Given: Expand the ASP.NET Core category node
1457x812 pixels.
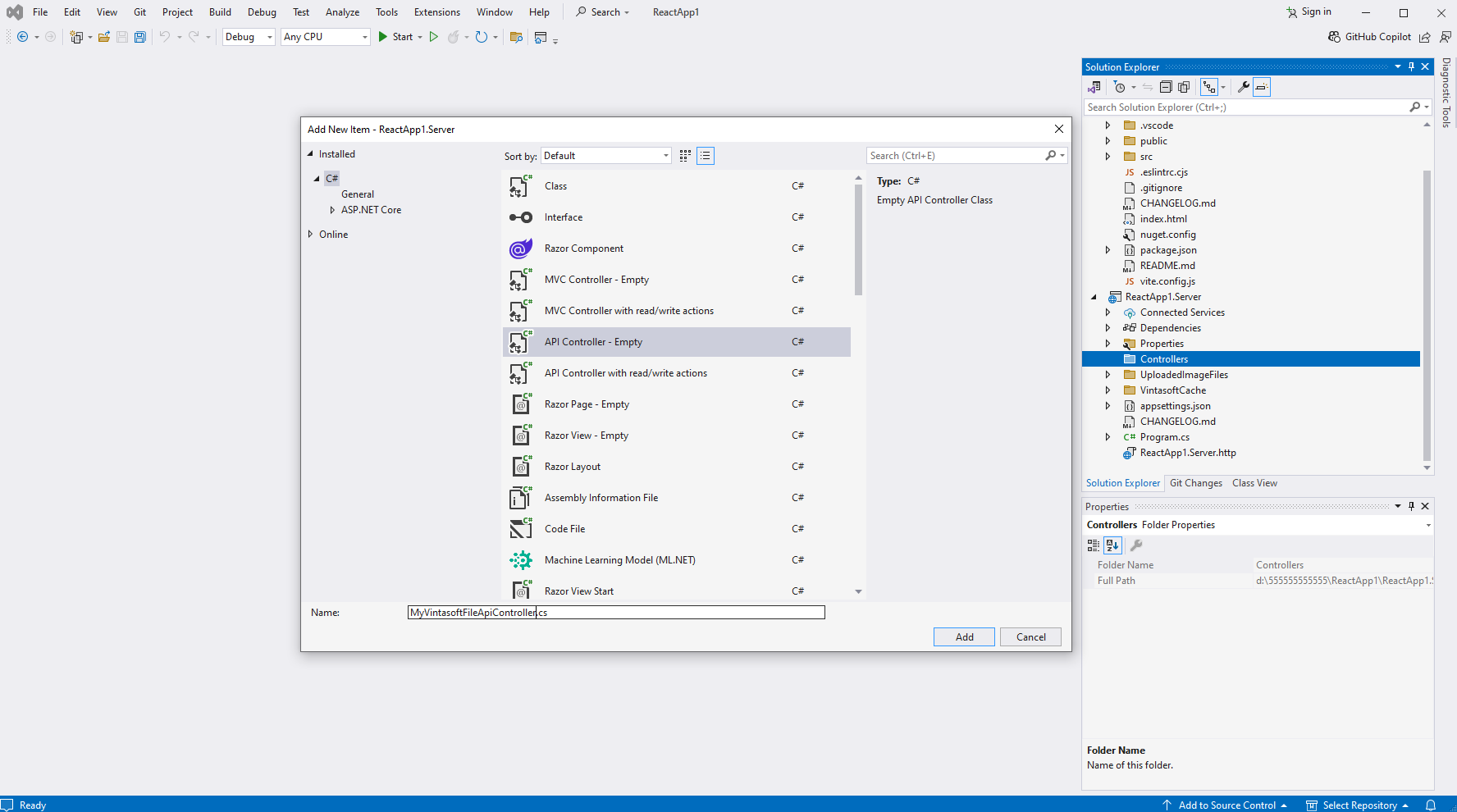Looking at the screenshot, I should click(332, 210).
